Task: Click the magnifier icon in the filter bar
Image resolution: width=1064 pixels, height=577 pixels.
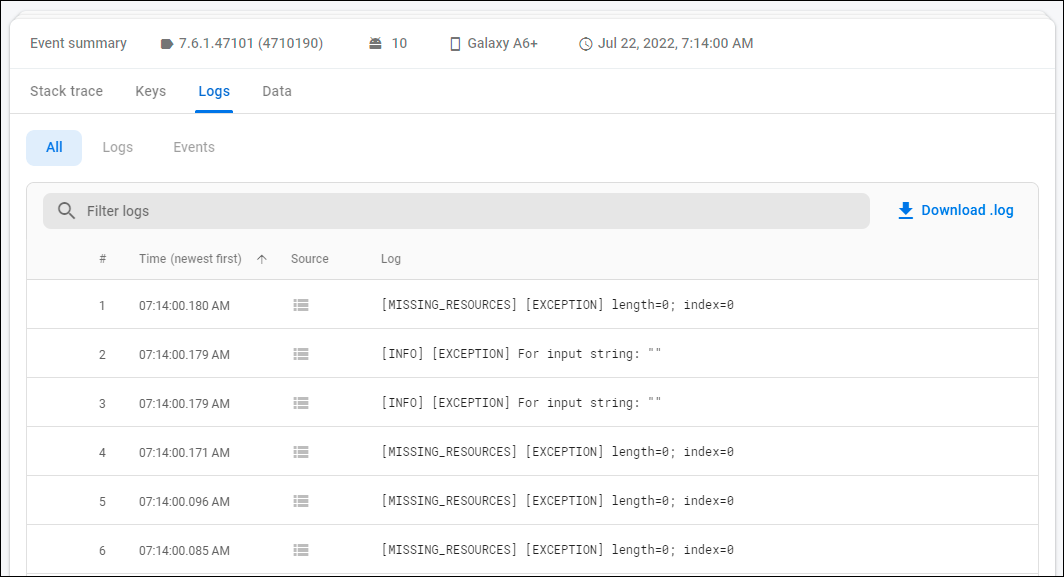Action: point(67,211)
